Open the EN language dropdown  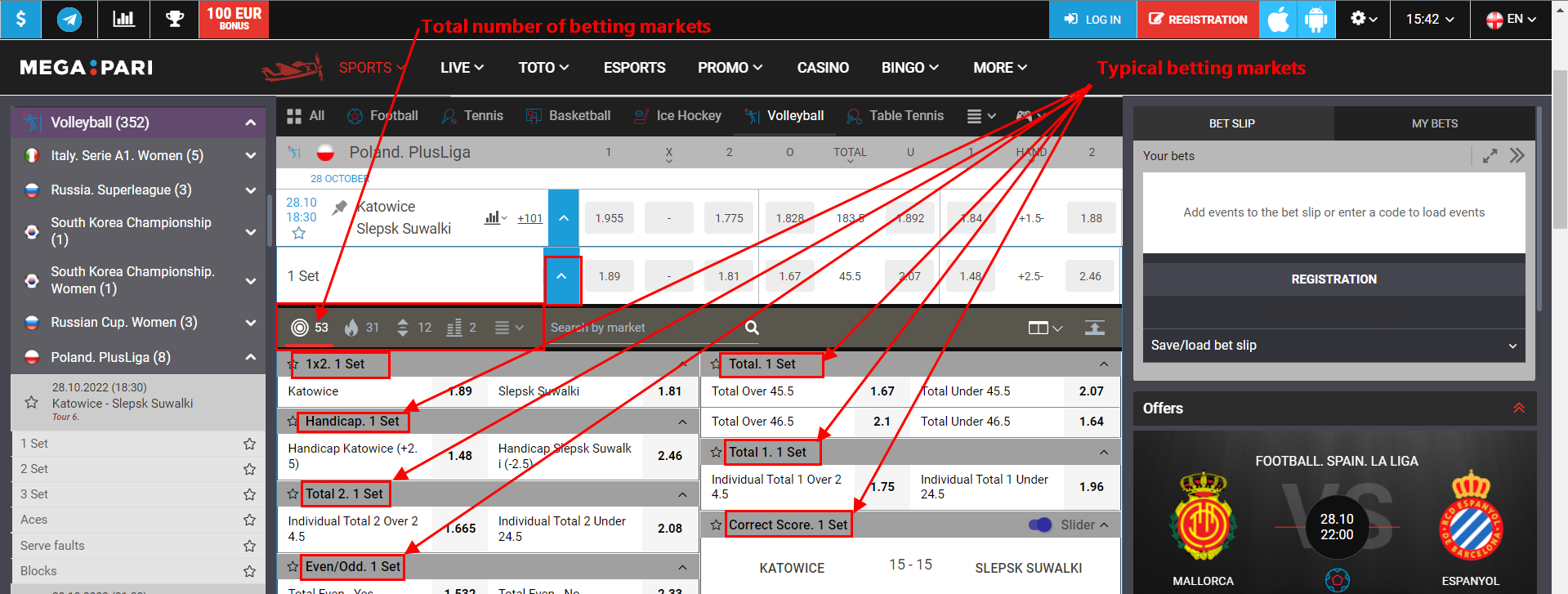point(1511,19)
